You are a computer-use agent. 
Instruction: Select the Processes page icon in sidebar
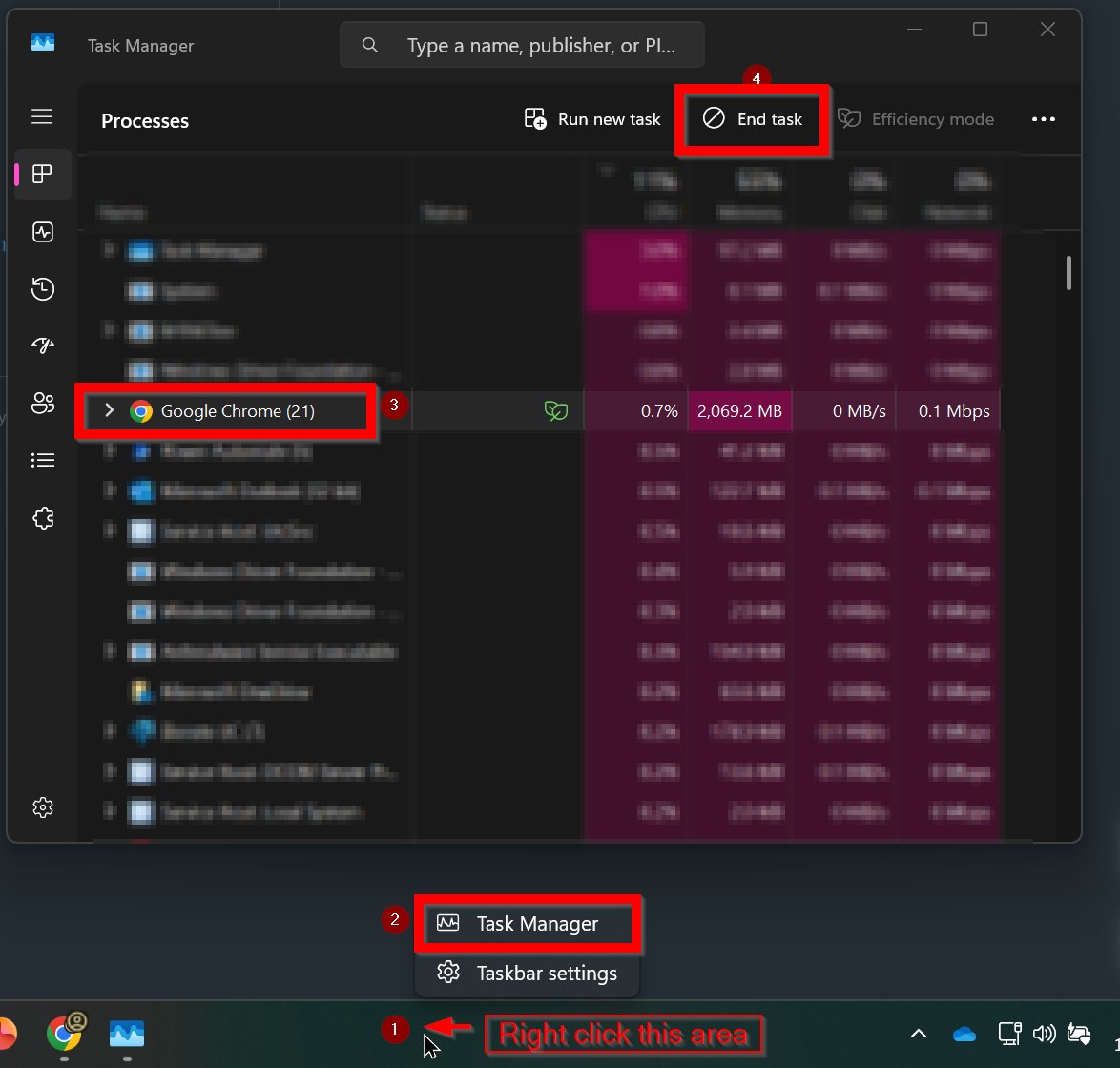click(x=42, y=174)
